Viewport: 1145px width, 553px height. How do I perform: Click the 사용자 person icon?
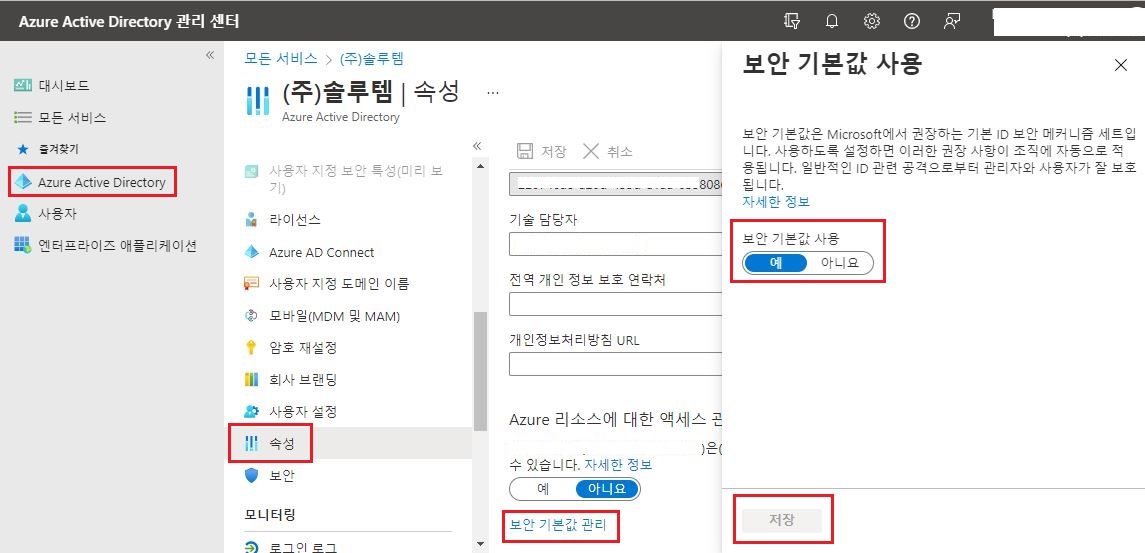click(23, 213)
